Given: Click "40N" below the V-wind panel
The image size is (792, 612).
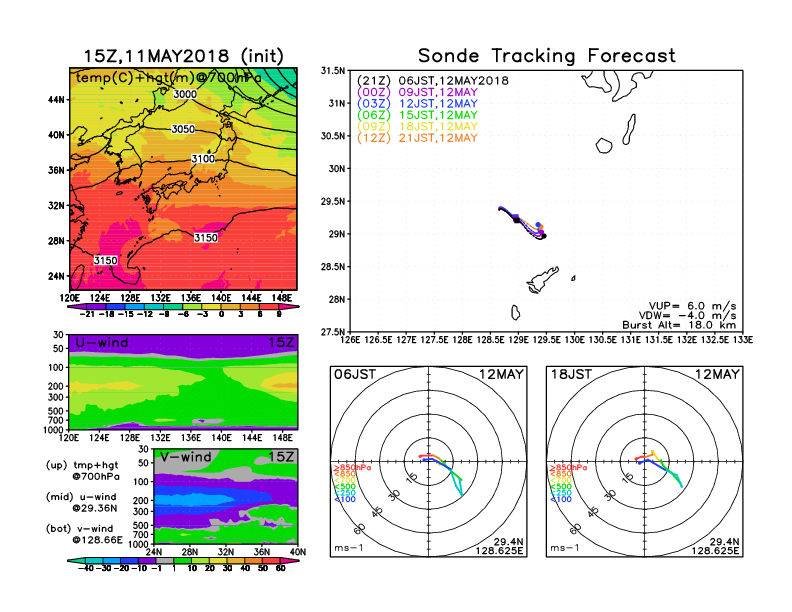Looking at the screenshot, I should pos(298,552).
